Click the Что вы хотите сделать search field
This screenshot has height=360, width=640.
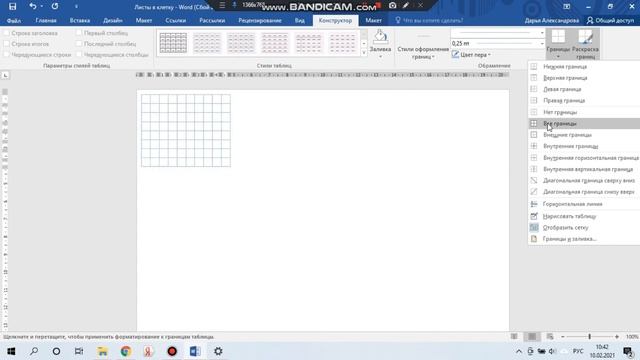click(x=429, y=20)
